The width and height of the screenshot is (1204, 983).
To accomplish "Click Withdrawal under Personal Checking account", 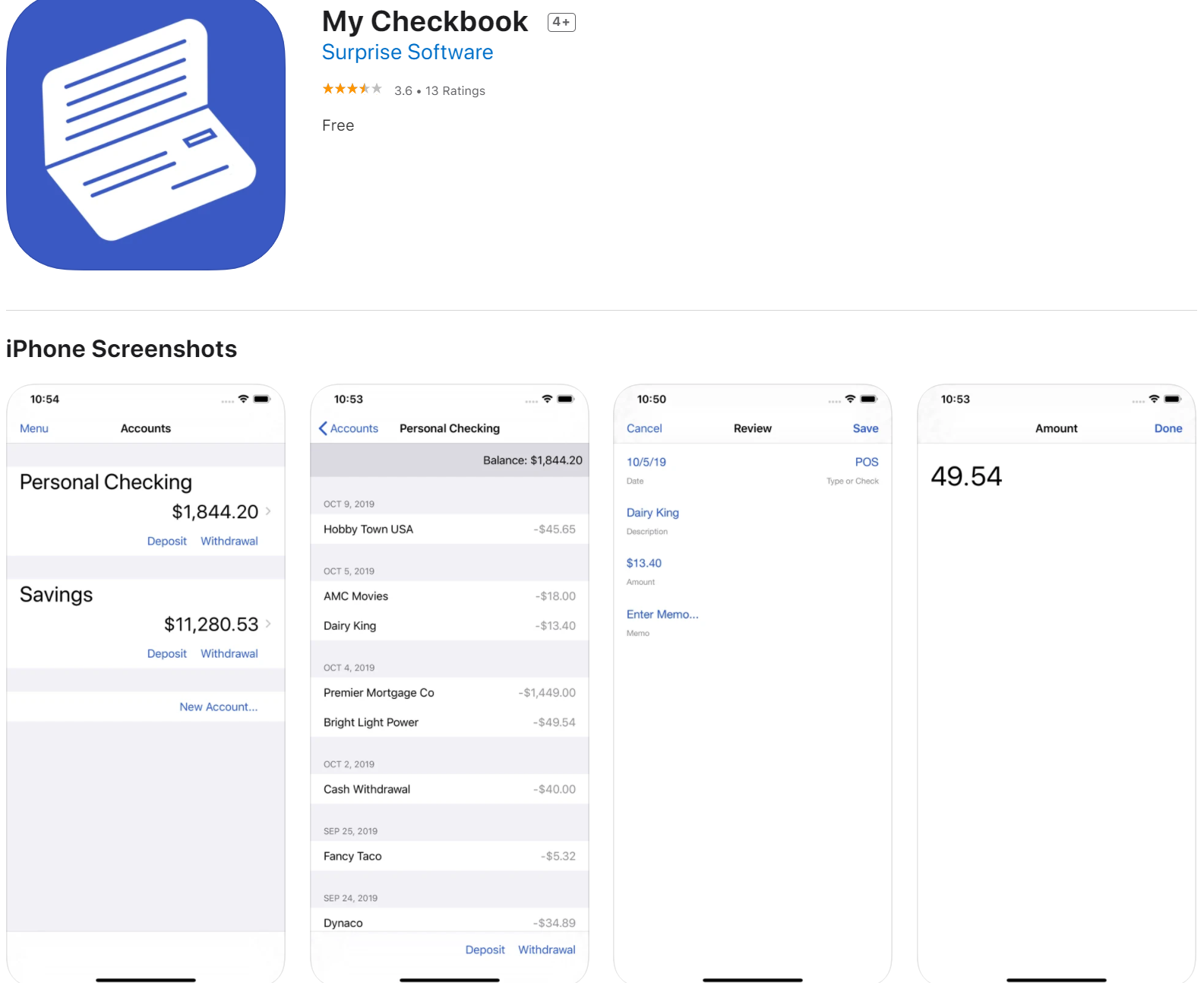I will (229, 541).
